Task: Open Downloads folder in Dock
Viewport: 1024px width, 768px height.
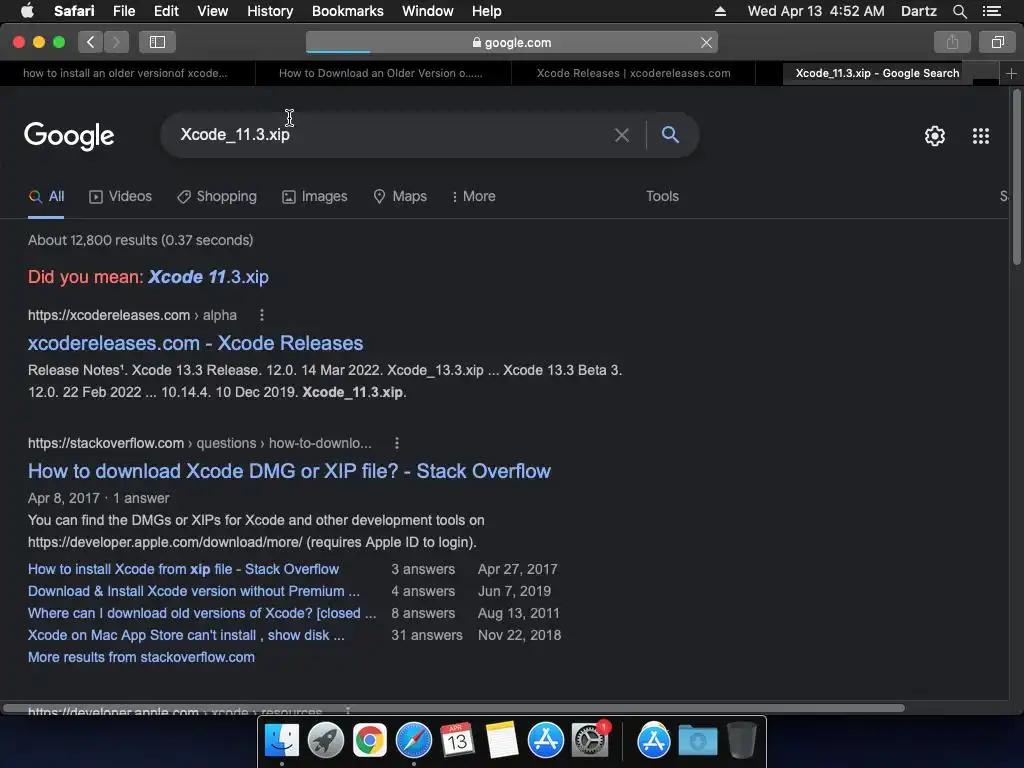Action: coord(697,741)
